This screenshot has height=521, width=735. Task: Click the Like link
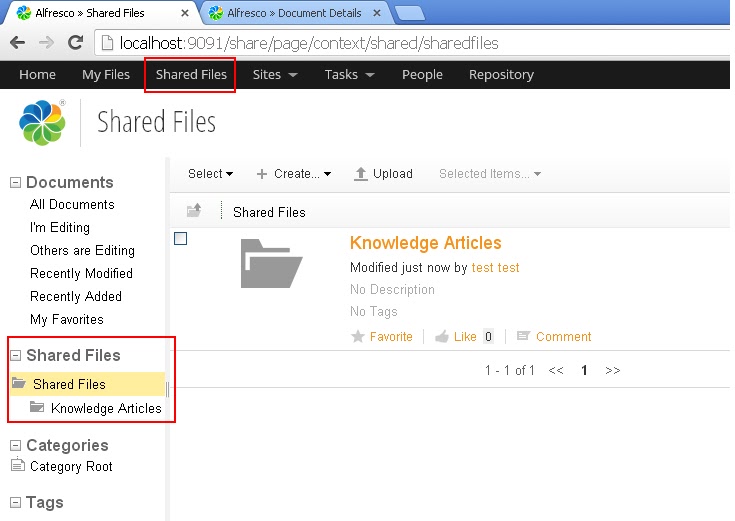click(465, 337)
